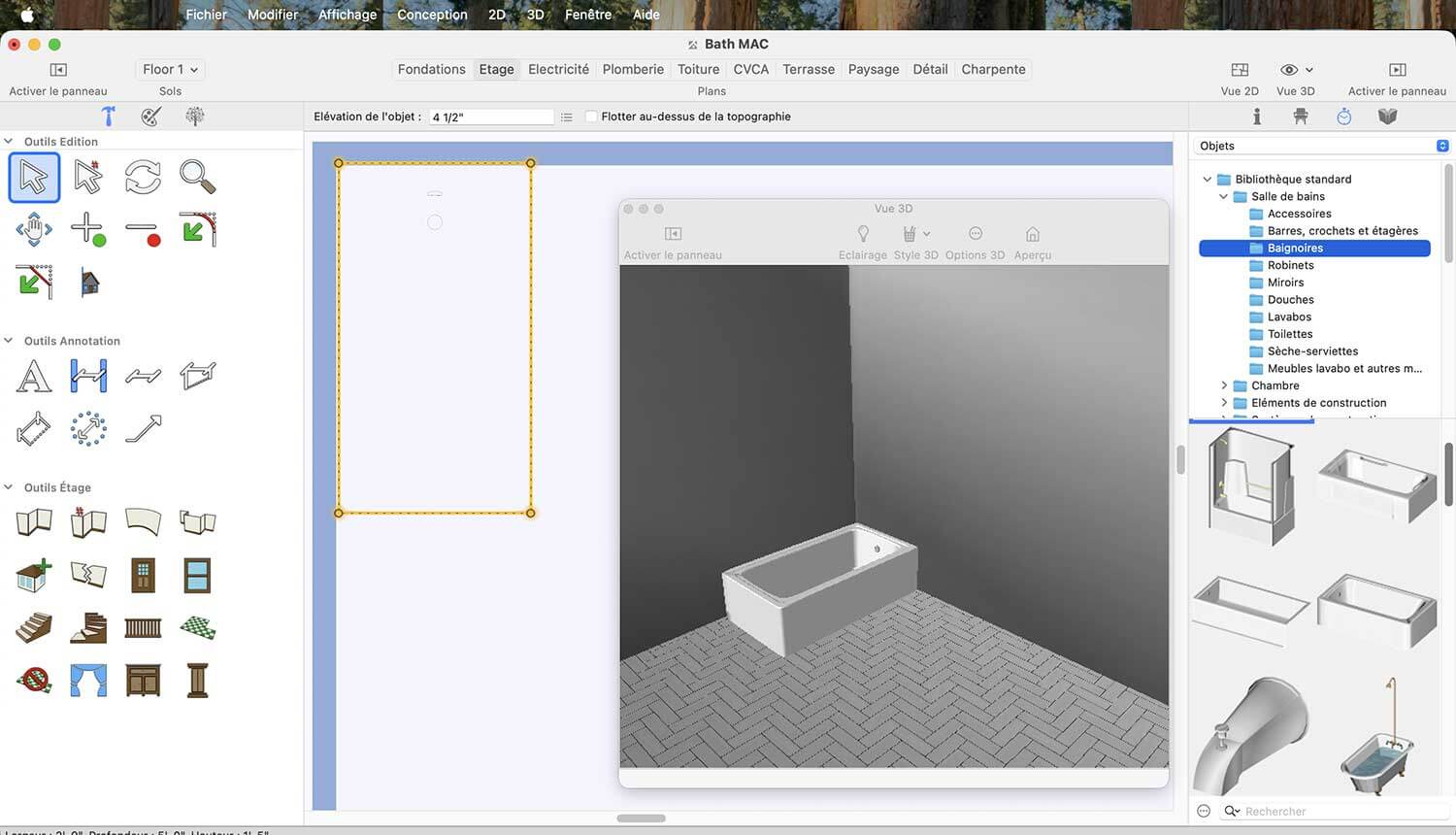Pick the door tool icon
The height and width of the screenshot is (835, 1456).
[x=143, y=576]
